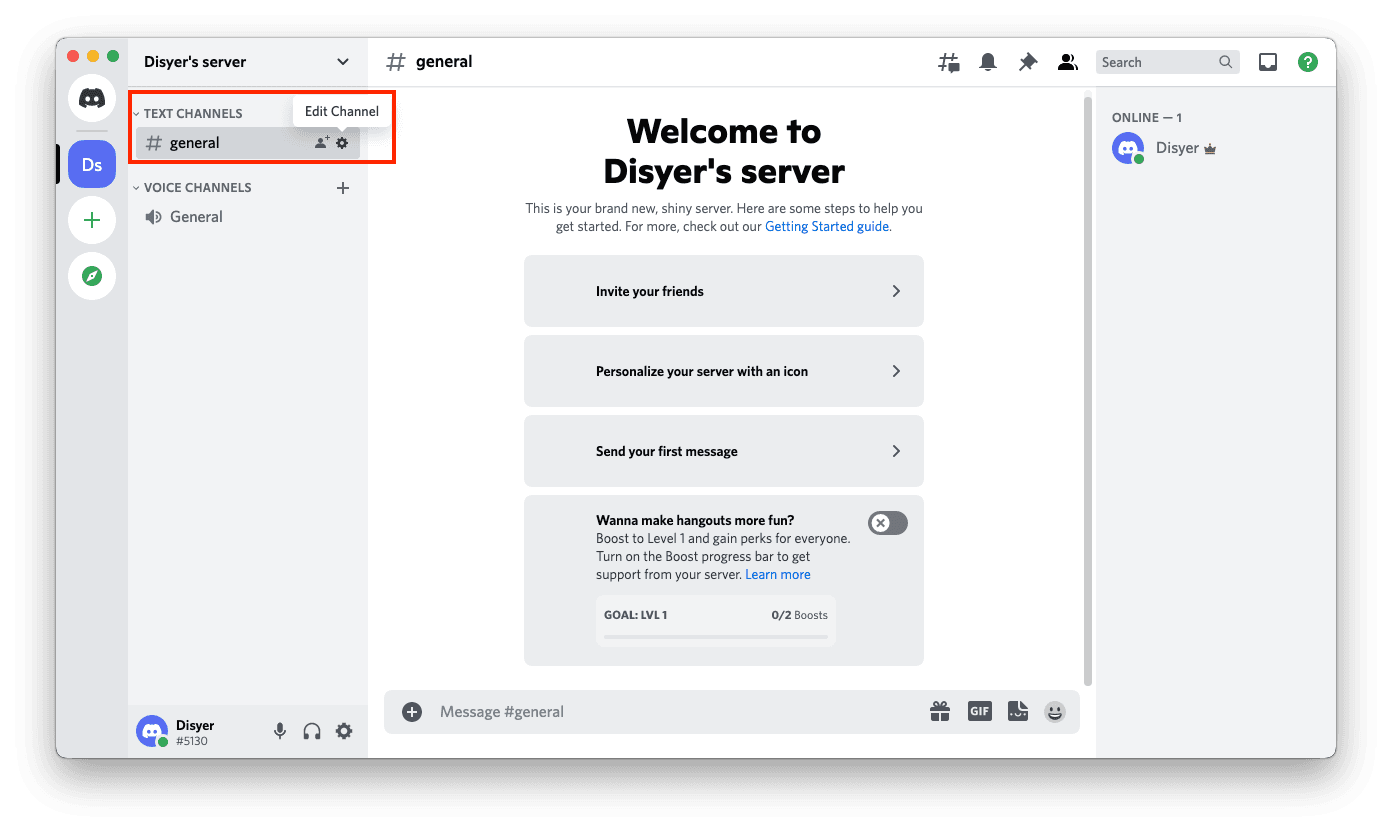Open the pinned messages icon
Screen dimensions: 1392x832
1027,61
